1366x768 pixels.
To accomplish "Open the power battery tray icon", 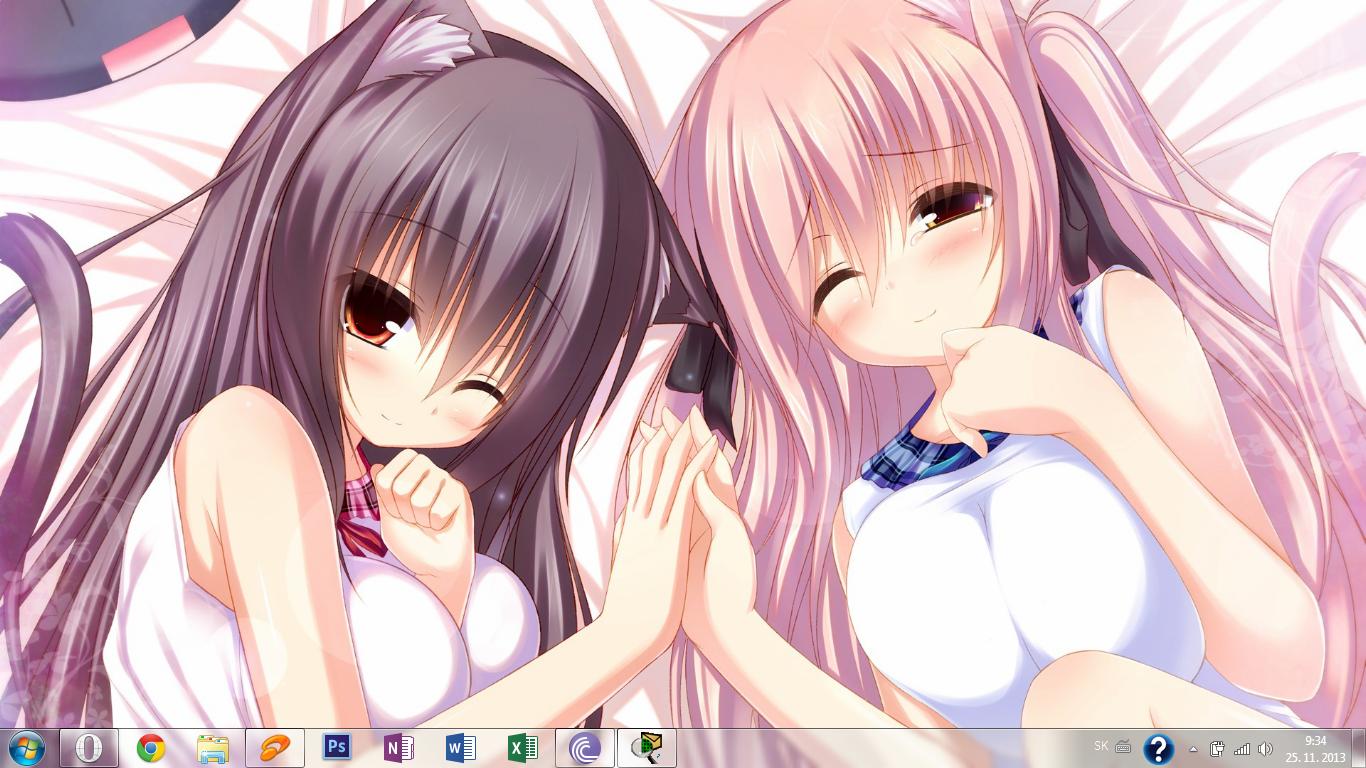I will (1217, 749).
